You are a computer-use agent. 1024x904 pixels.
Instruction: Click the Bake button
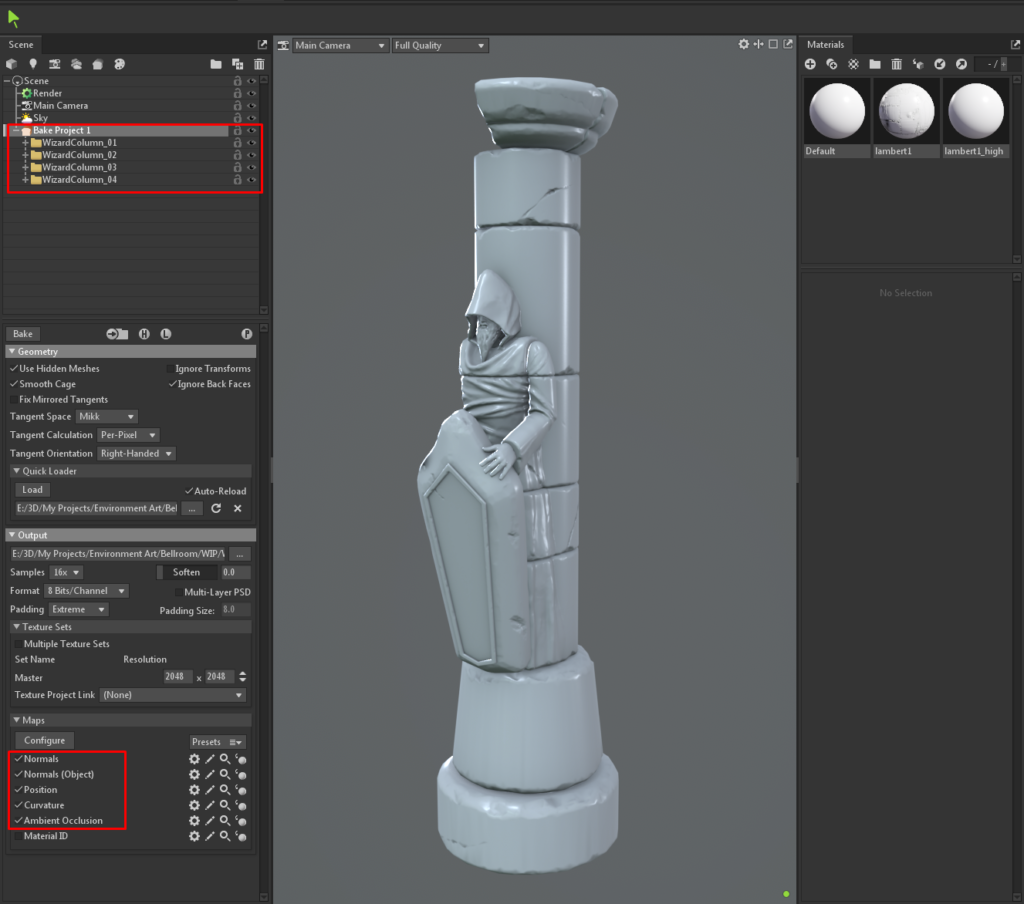pyautogui.click(x=23, y=334)
